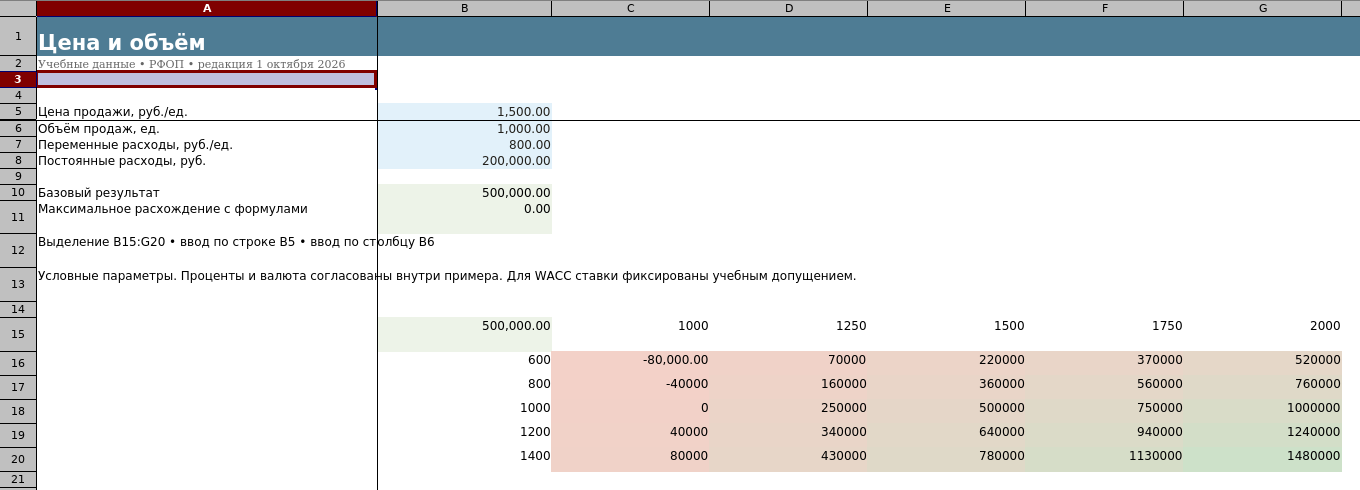The width and height of the screenshot is (1360, 490).
Task: Select the cell showing 1000000 in column G
Action: (x=1262, y=411)
